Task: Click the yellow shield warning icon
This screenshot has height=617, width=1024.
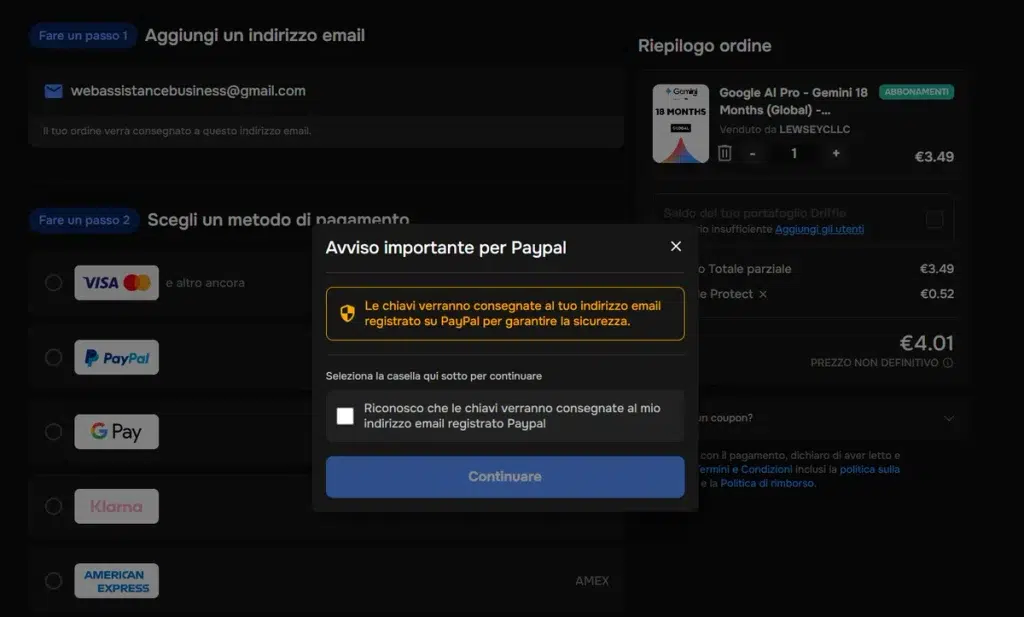Action: tap(347, 313)
